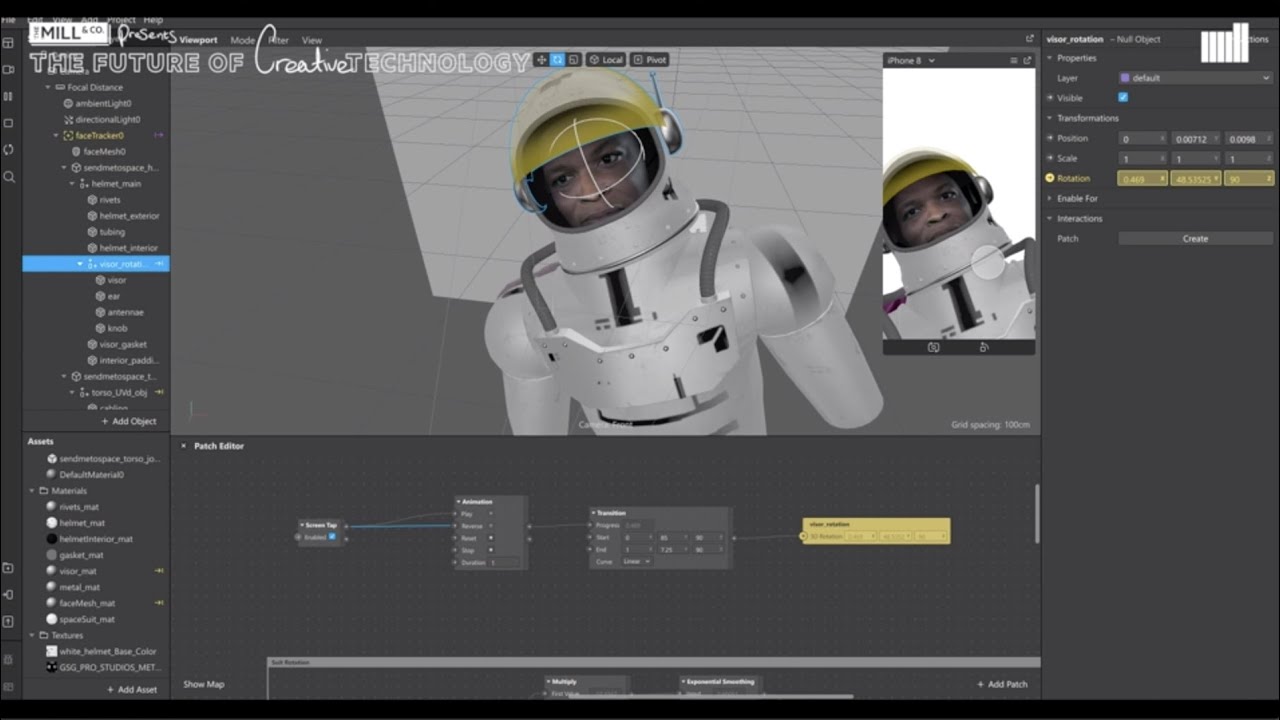Click the Position property patch arrow
This screenshot has height=720, width=1280.
[x=1050, y=138]
